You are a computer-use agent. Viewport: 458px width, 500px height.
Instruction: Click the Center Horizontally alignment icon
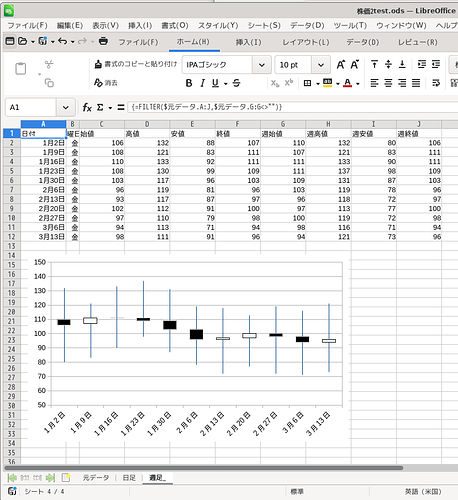(x=388, y=83)
